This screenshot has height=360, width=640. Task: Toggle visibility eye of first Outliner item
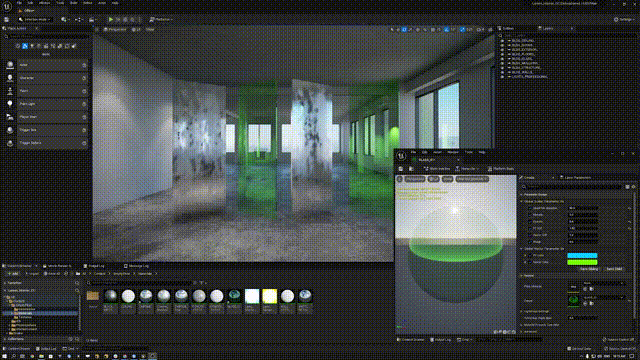502,41
